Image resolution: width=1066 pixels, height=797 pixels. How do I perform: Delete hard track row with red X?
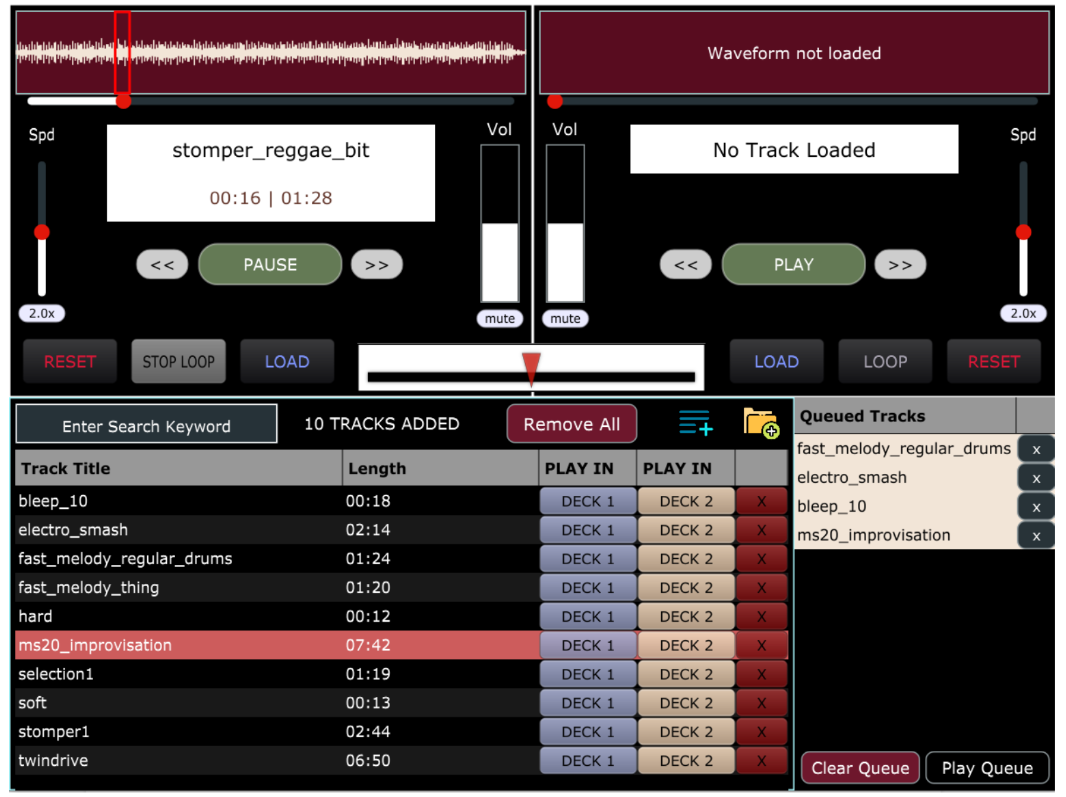(x=761, y=617)
